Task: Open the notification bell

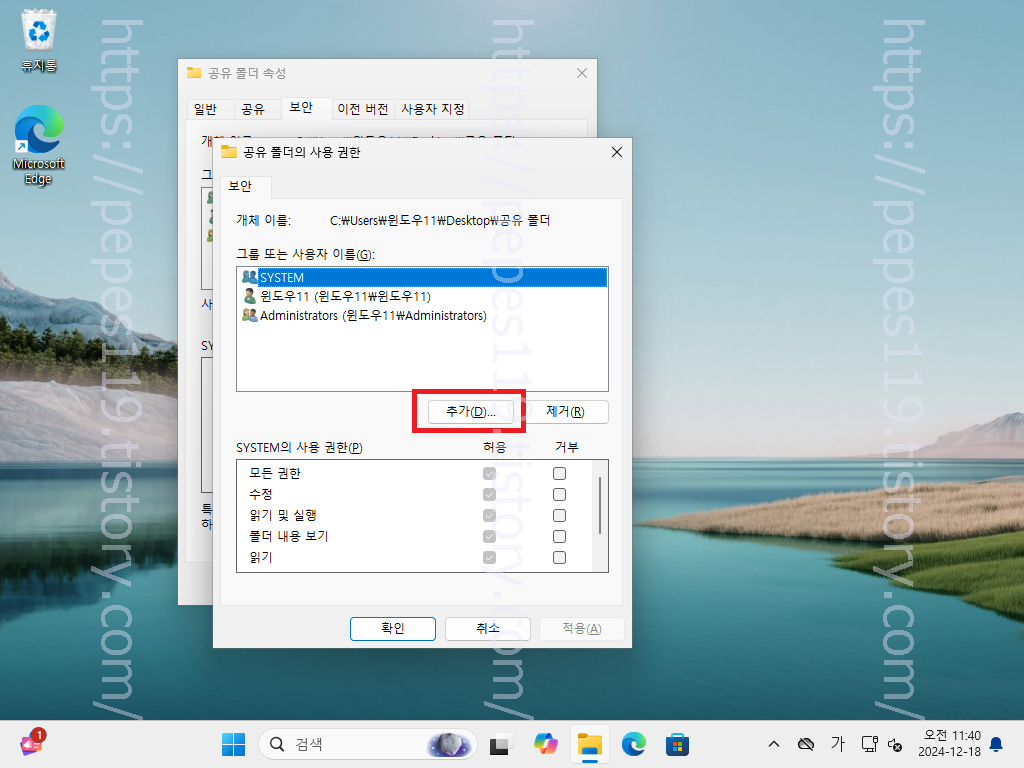Action: 996,744
